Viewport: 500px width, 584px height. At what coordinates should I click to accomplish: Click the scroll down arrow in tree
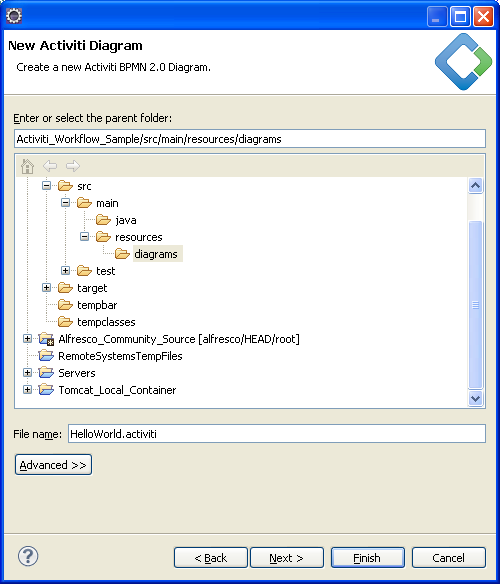coord(475,399)
